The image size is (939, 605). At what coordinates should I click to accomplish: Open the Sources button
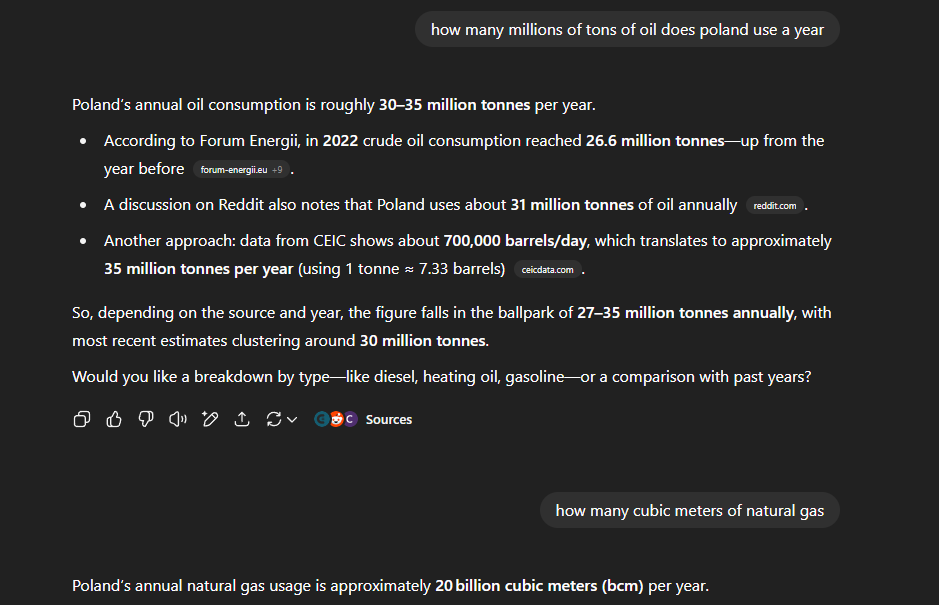click(389, 419)
